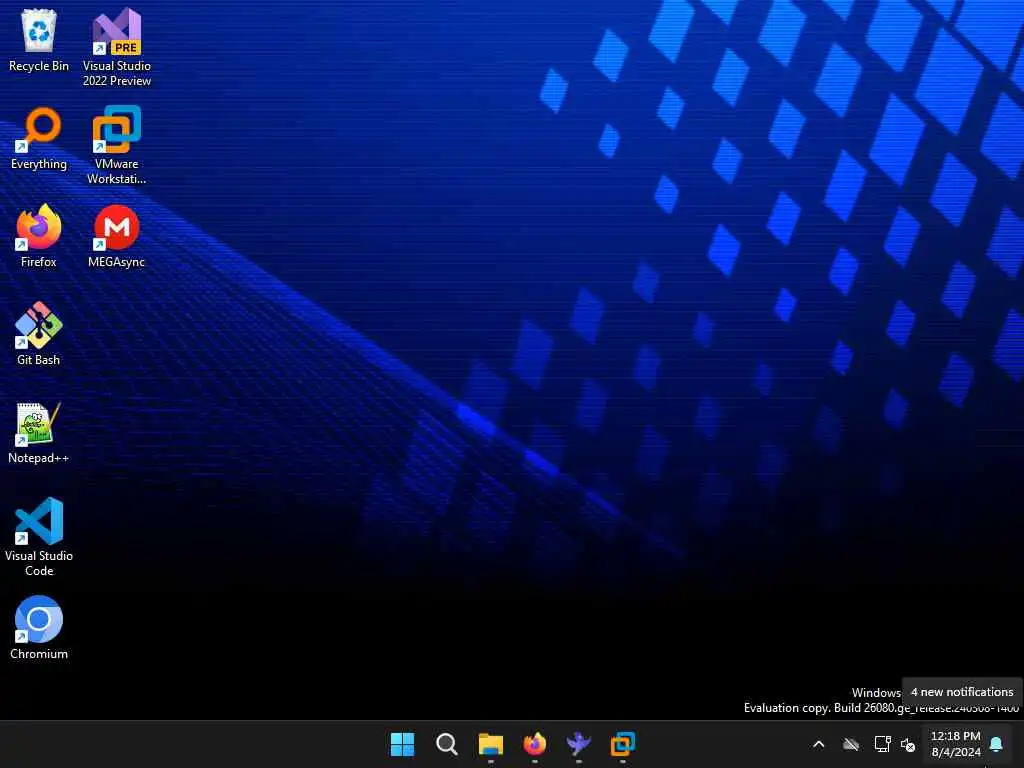Viewport: 1024px width, 768px height.
Task: Open the purple bird app in taskbar
Action: point(579,744)
